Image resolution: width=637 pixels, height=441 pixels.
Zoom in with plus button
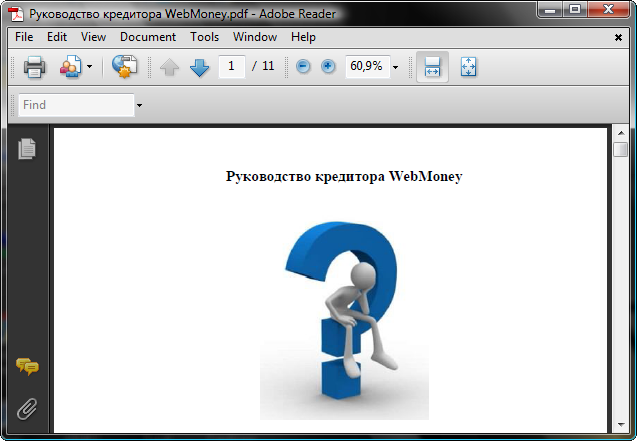pyautogui.click(x=328, y=66)
